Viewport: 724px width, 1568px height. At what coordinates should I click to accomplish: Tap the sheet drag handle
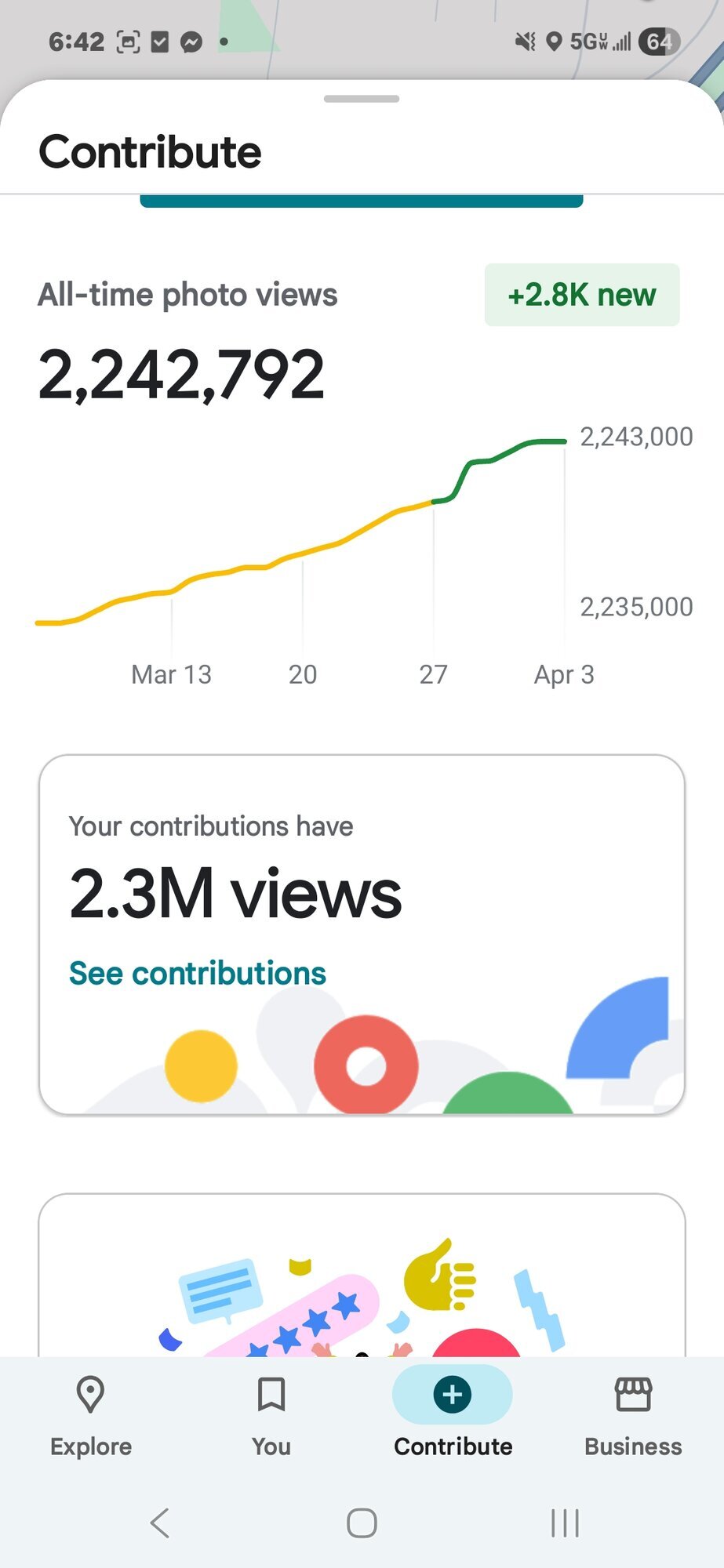362,99
